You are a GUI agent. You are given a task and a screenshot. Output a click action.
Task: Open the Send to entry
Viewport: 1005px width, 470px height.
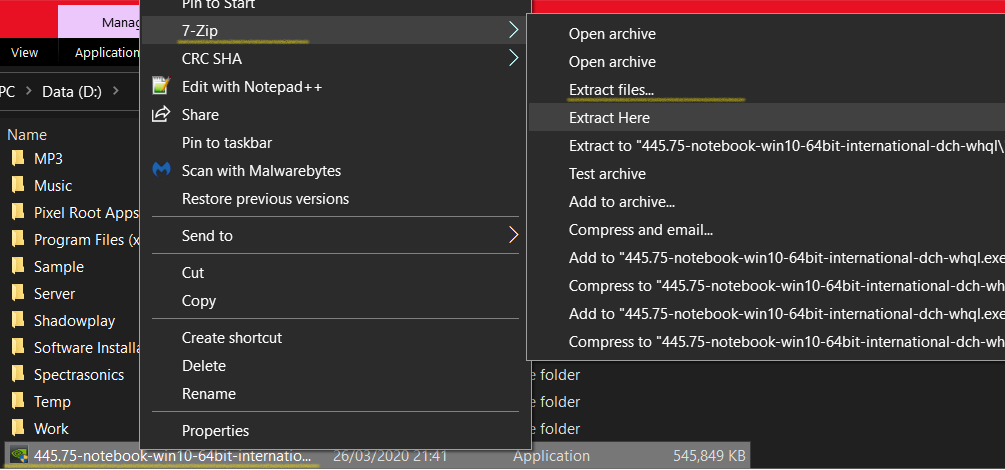pyautogui.click(x=335, y=235)
